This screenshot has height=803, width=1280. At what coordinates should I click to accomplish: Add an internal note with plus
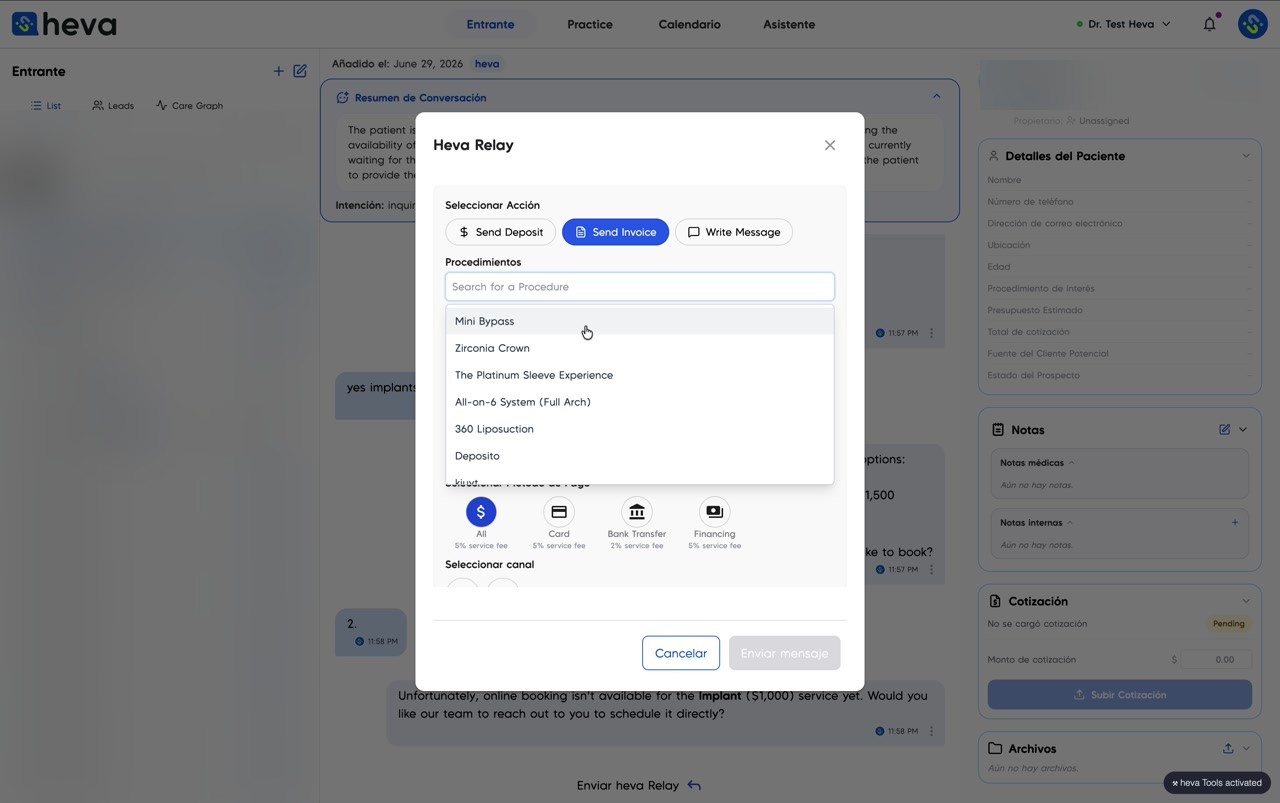pyautogui.click(x=1235, y=523)
